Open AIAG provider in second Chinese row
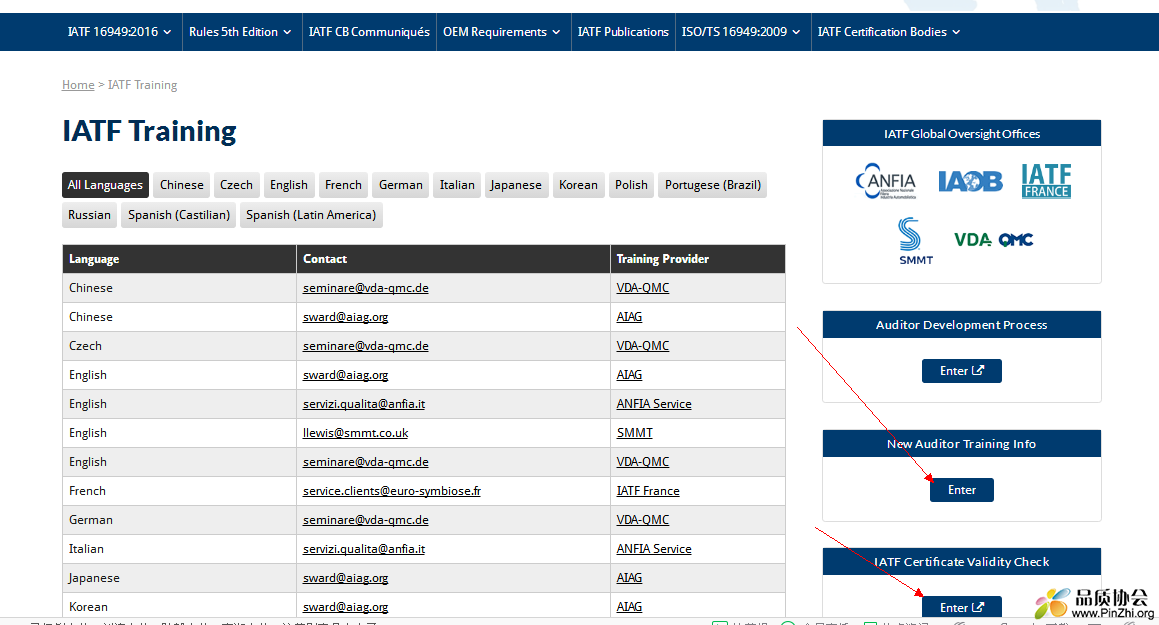 click(629, 317)
